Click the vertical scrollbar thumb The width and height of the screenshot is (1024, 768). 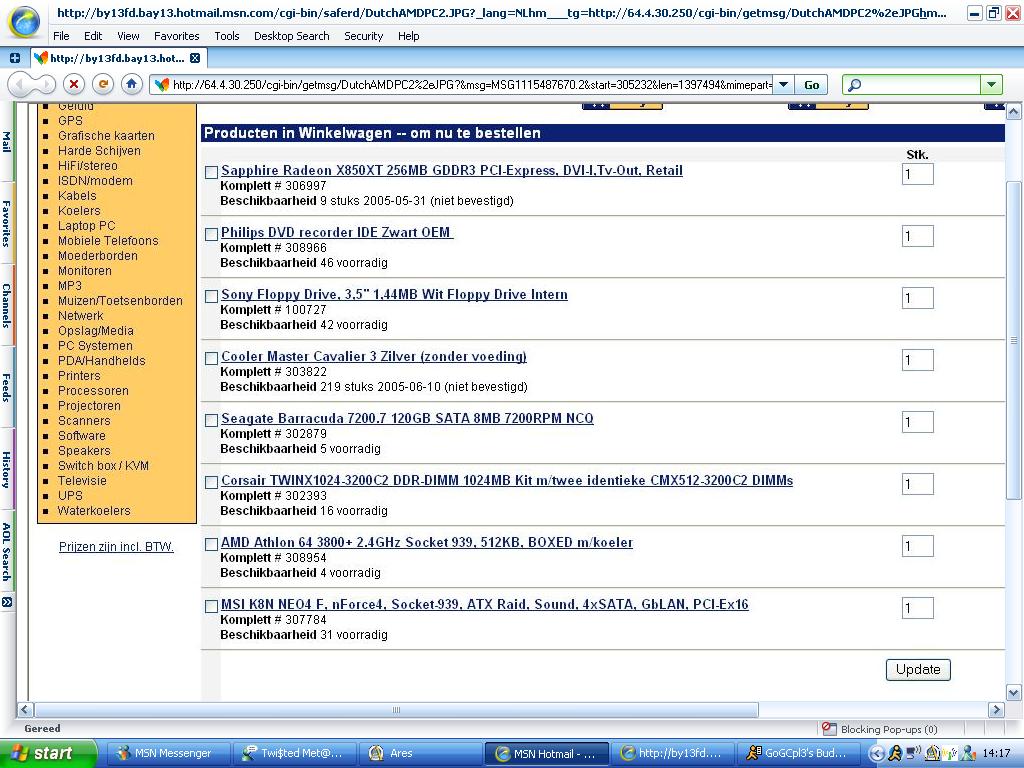[x=1014, y=340]
